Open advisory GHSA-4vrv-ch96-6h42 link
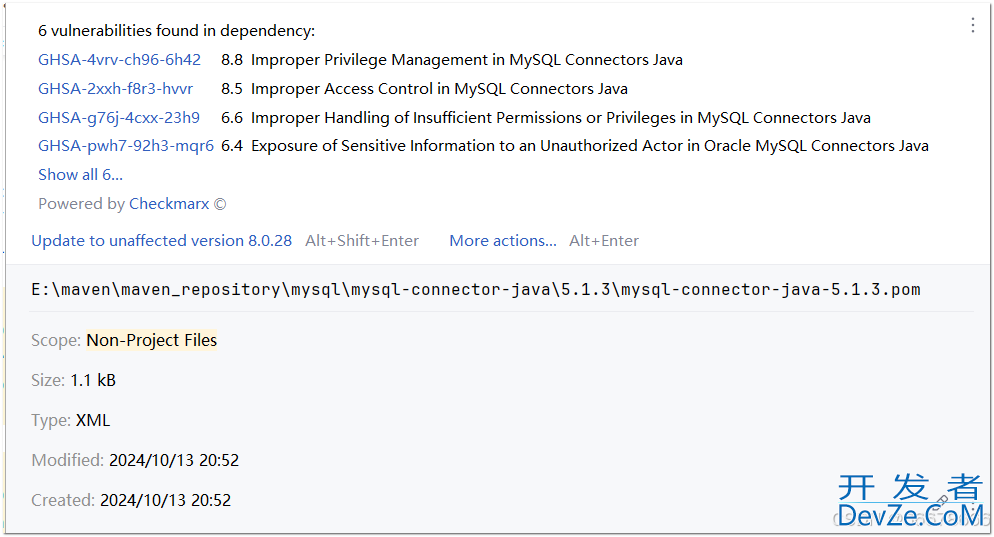Image resolution: width=994 pixels, height=537 pixels. [119, 60]
